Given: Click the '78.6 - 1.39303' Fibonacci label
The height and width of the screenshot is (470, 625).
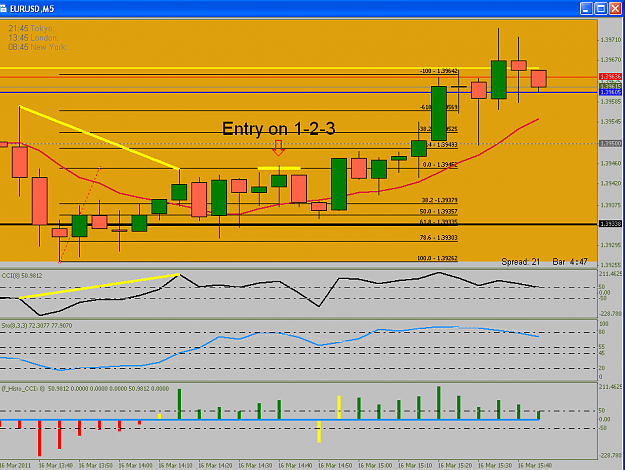Looking at the screenshot, I should pyautogui.click(x=438, y=238).
